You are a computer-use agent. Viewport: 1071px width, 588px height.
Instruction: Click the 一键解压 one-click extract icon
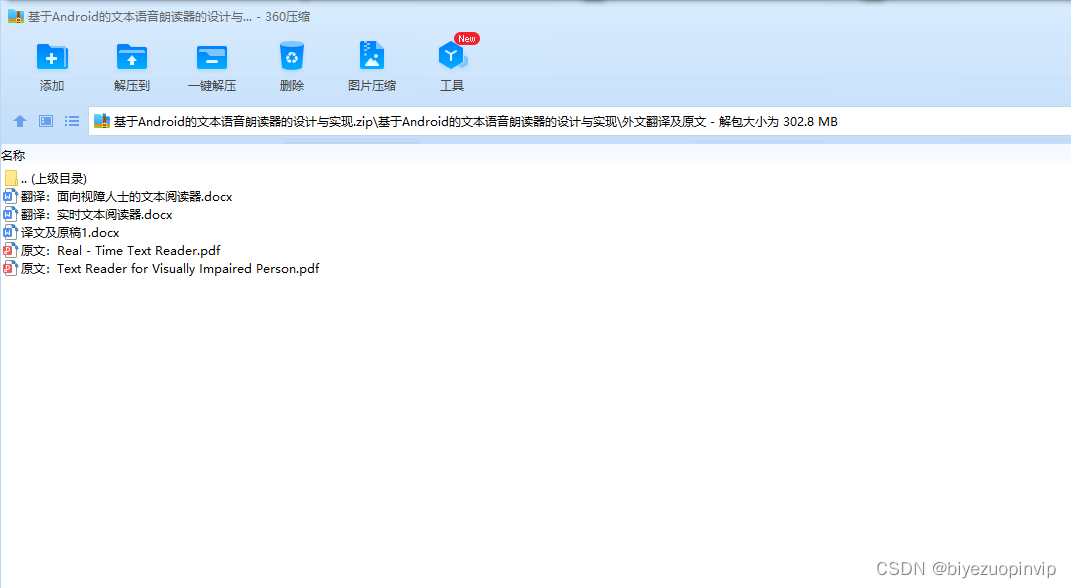click(x=212, y=57)
